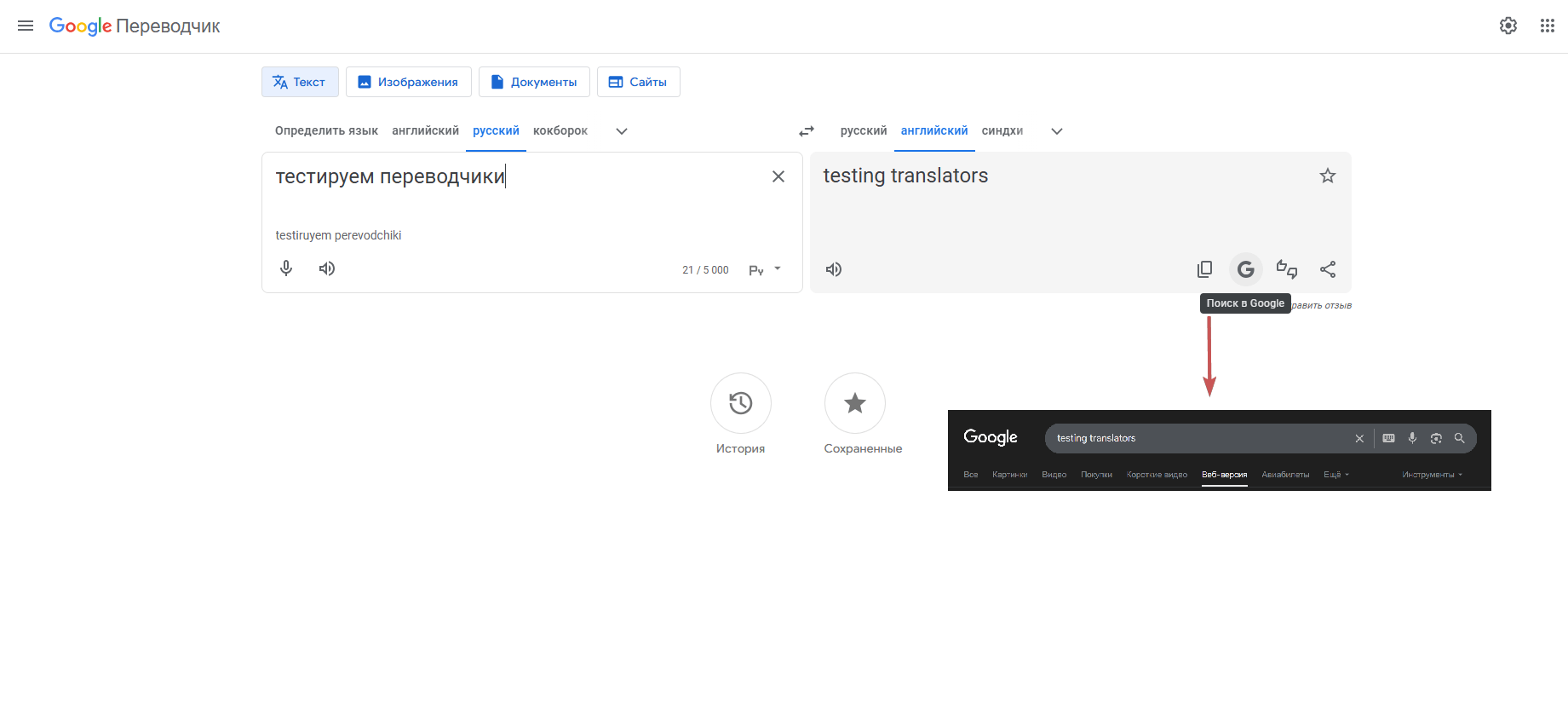Start voice input with microphone
This screenshot has width=1568, height=704.
(286, 268)
